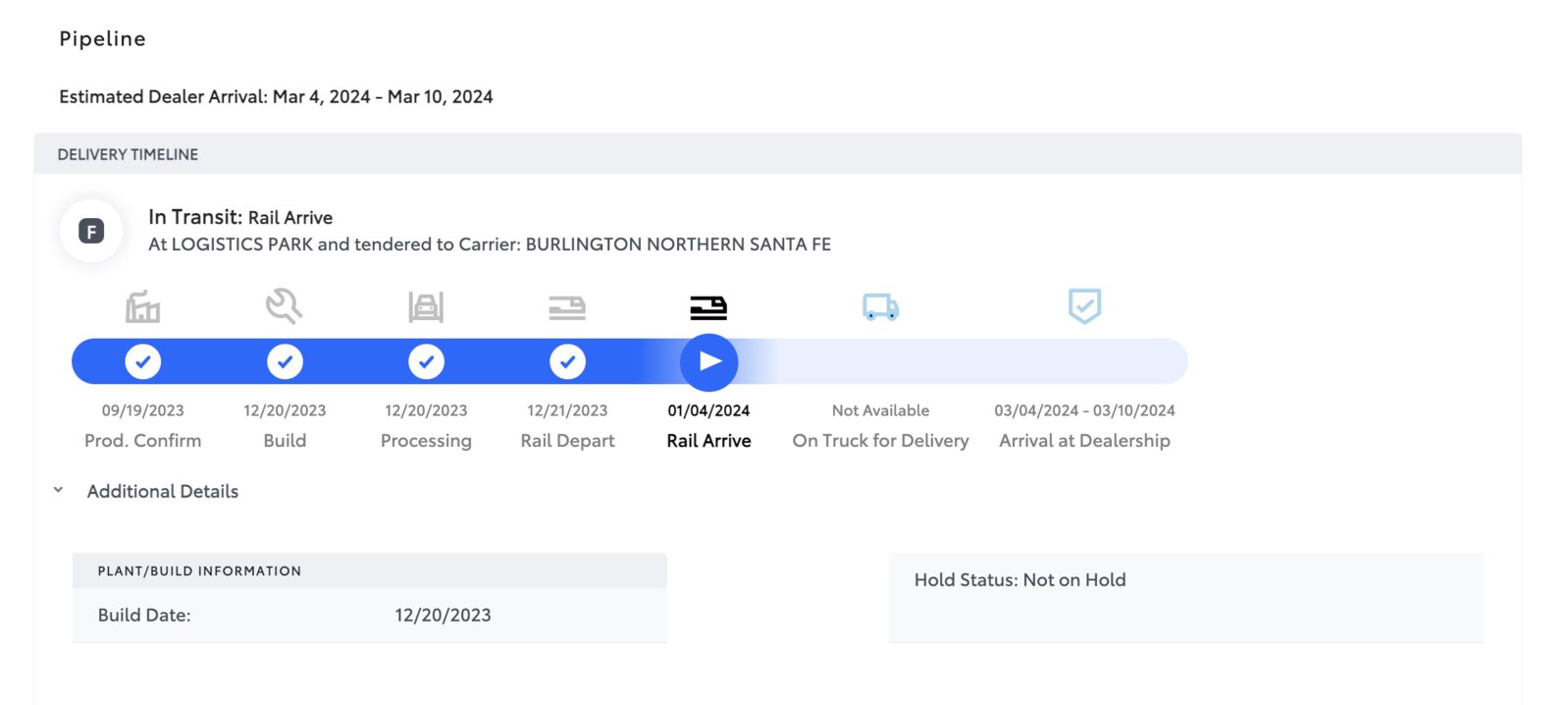
Task: Click the shield checkmark dealership arrival icon
Action: pos(1084,306)
